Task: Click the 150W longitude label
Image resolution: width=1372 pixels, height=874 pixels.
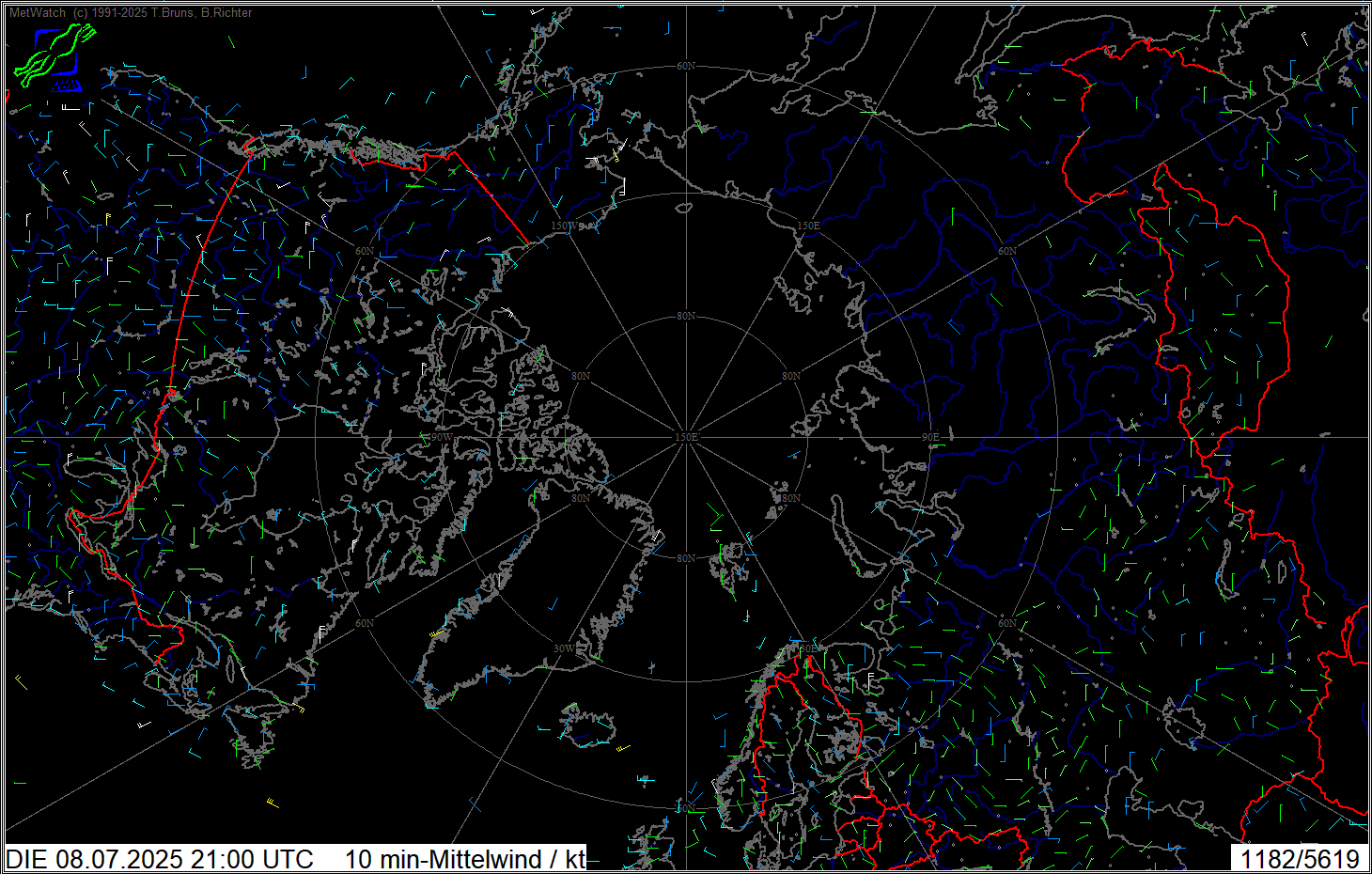Action: [x=565, y=226]
